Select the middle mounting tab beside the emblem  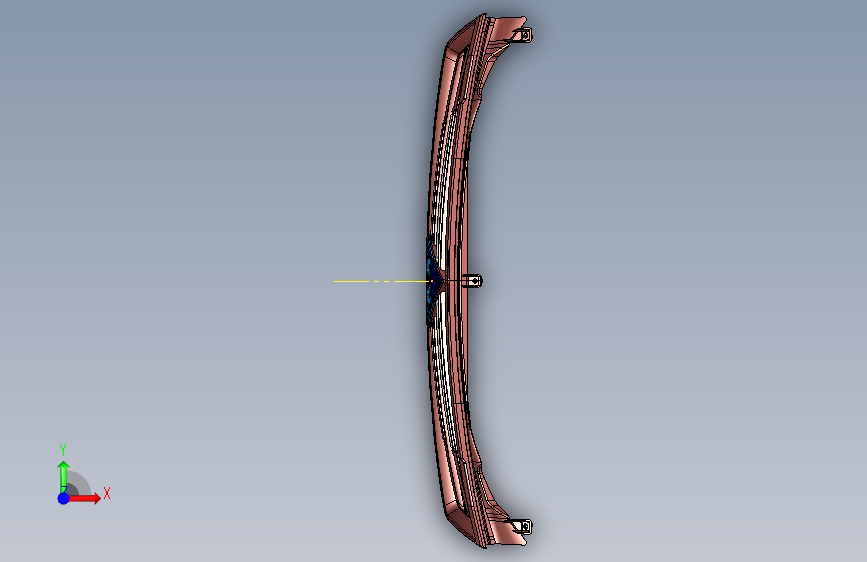point(473,281)
